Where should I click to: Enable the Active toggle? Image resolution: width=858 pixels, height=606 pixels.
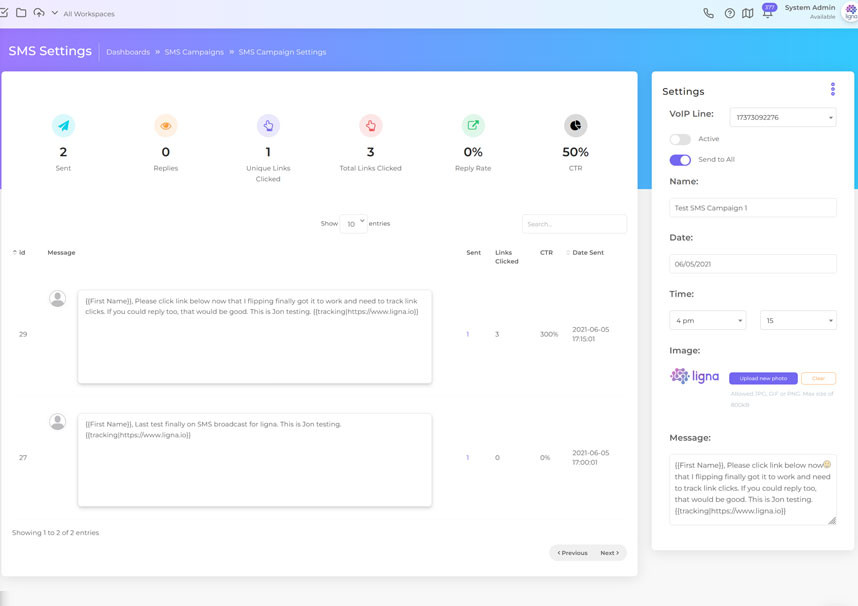[x=680, y=140]
